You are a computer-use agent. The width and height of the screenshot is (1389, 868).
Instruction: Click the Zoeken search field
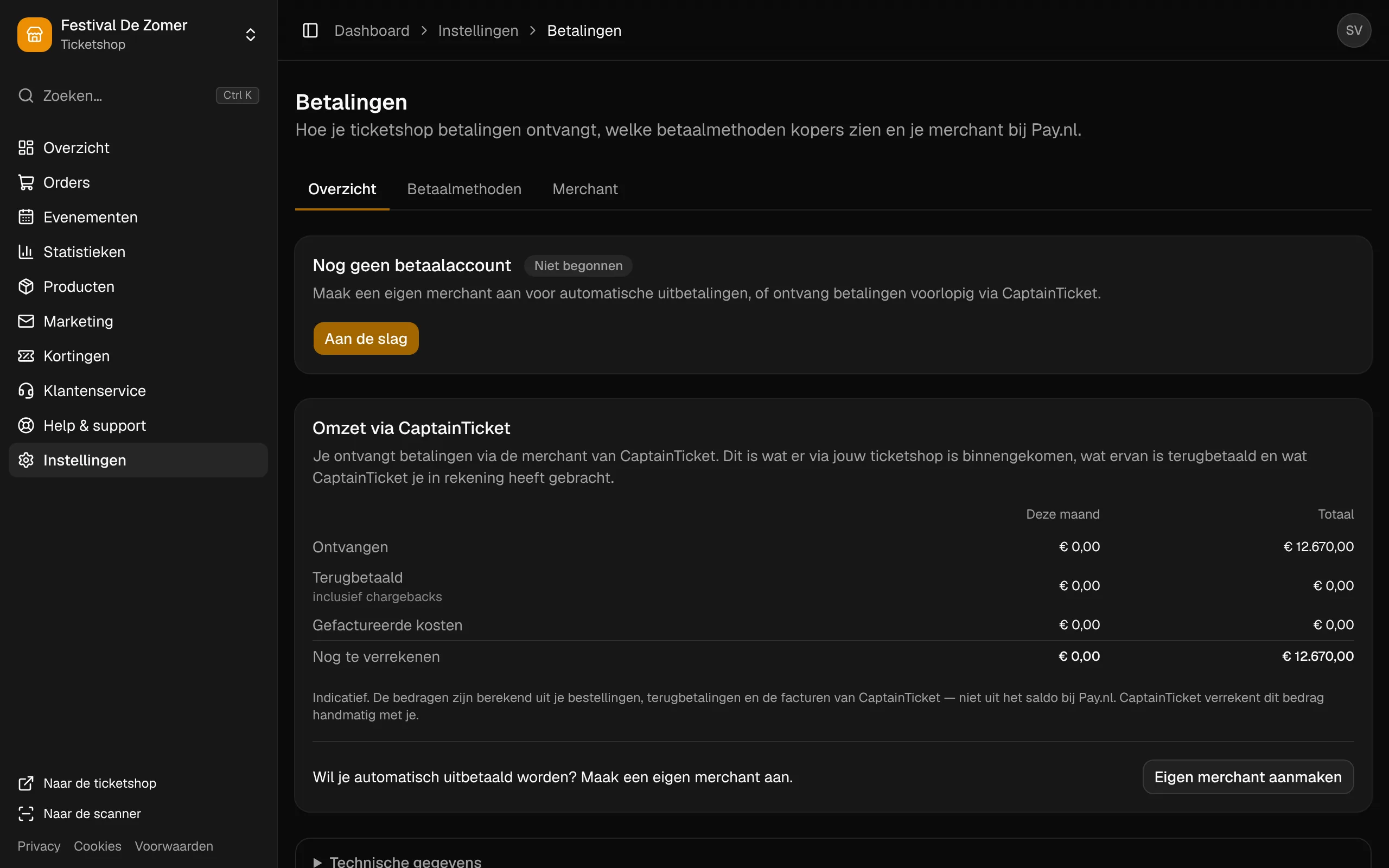pos(138,95)
